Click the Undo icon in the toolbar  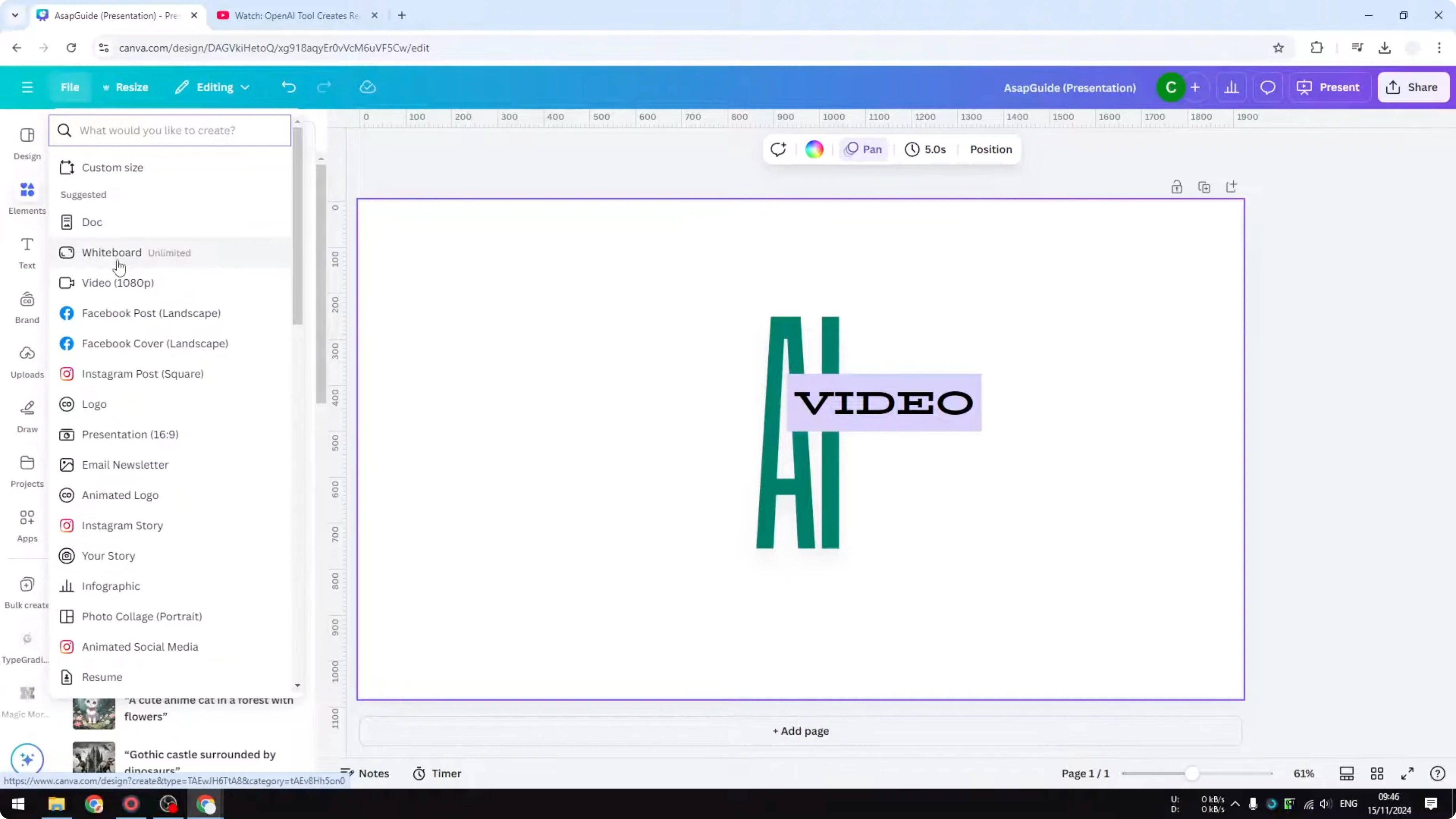[288, 87]
